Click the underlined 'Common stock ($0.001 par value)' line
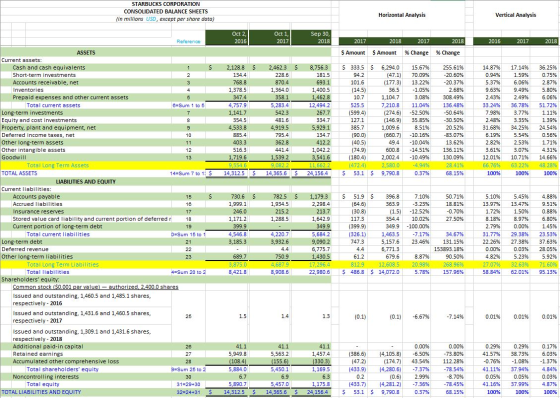This screenshot has height=398, width=560. click(95, 287)
